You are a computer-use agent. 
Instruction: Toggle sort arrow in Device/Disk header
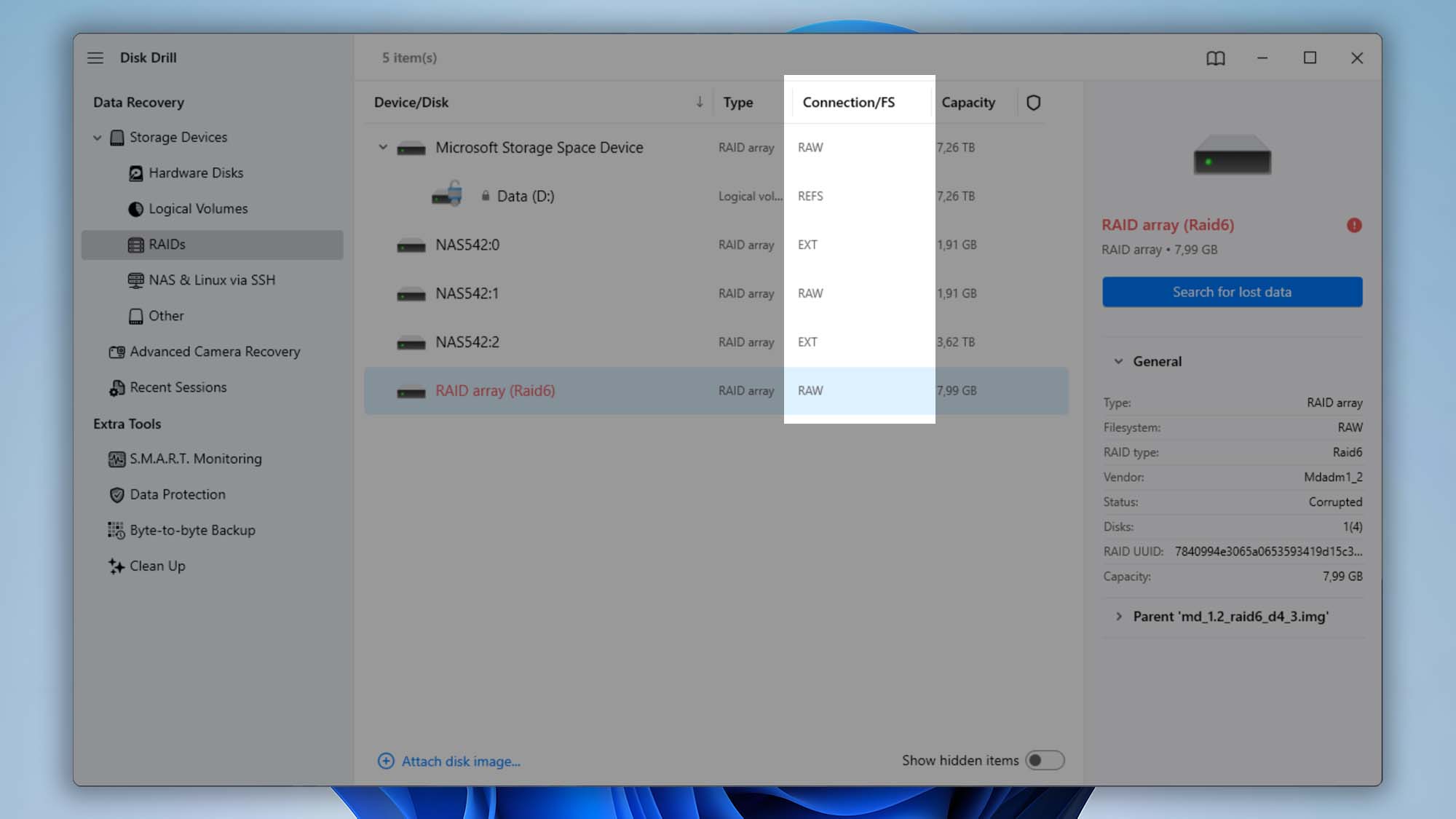pos(699,102)
